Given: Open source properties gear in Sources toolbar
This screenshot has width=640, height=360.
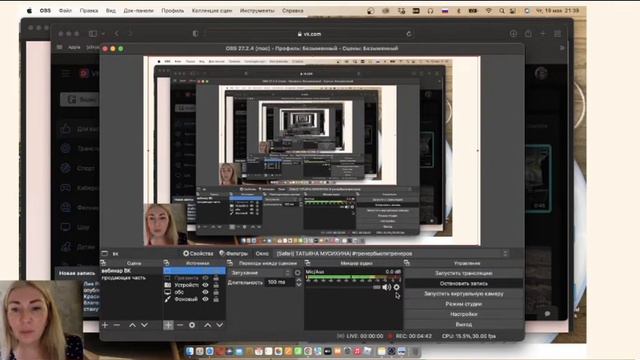Looking at the screenshot, I should [x=192, y=325].
